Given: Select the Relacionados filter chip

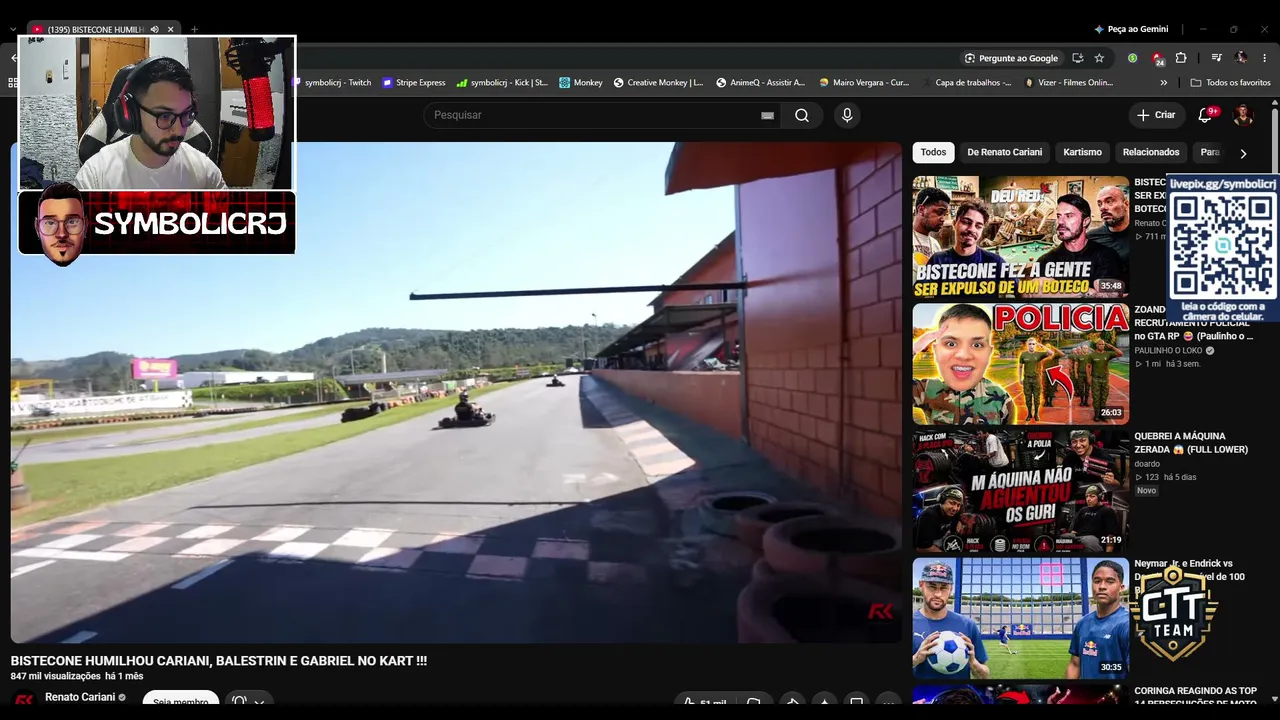Looking at the screenshot, I should coord(1151,153).
